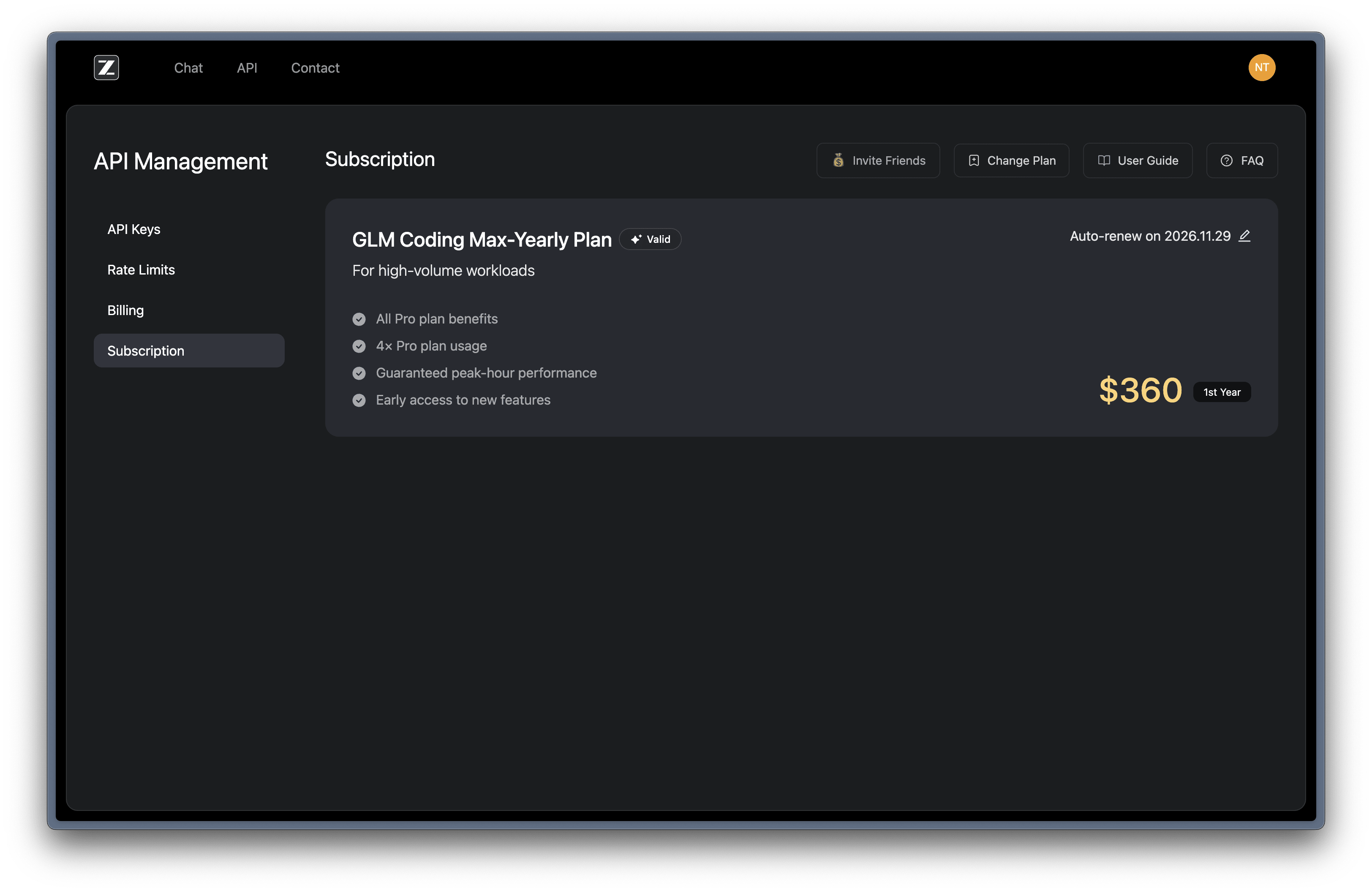Image resolution: width=1372 pixels, height=892 pixels.
Task: Click the FAQ question mark icon
Action: point(1226,161)
